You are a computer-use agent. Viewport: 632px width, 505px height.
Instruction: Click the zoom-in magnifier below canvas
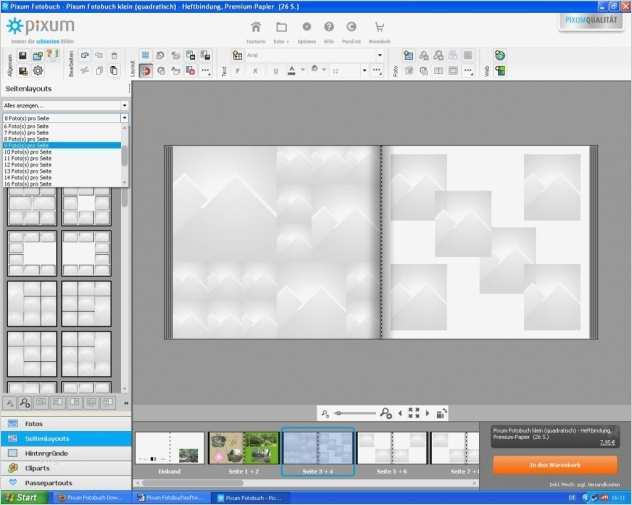[x=386, y=413]
